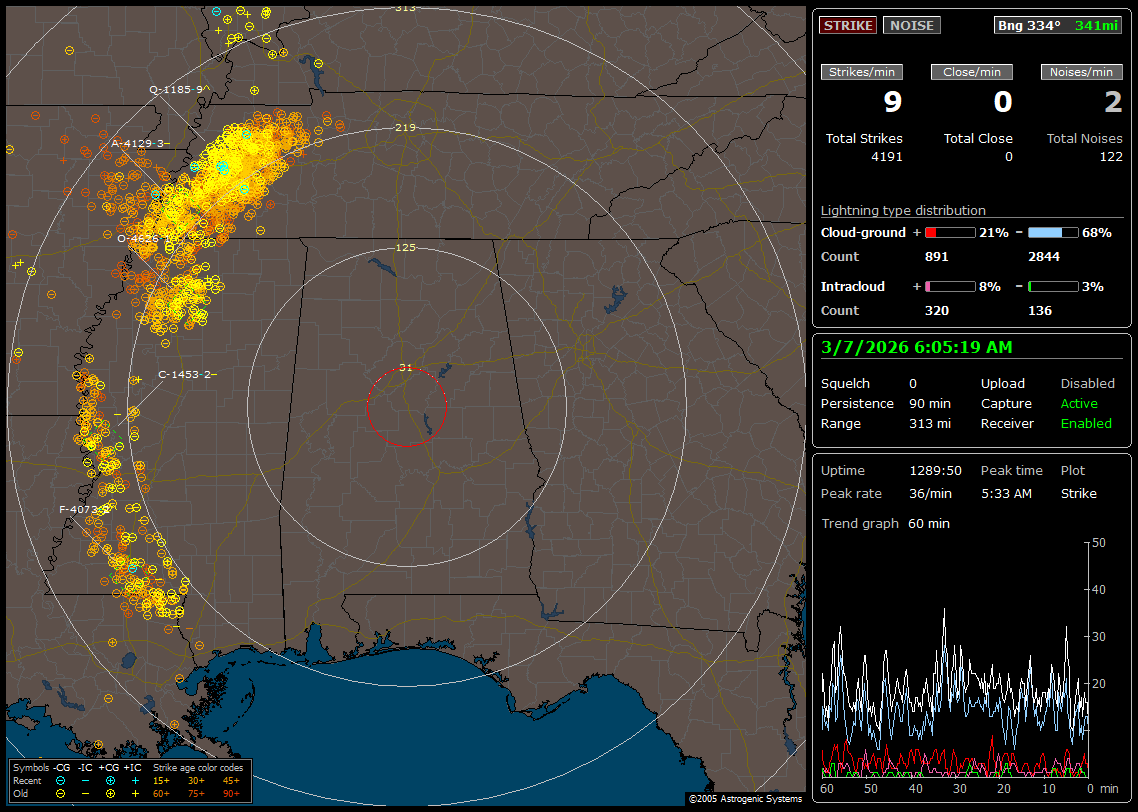1138x812 pixels.
Task: Click the old negative CG legend symbol
Action: pyautogui.click(x=61, y=792)
